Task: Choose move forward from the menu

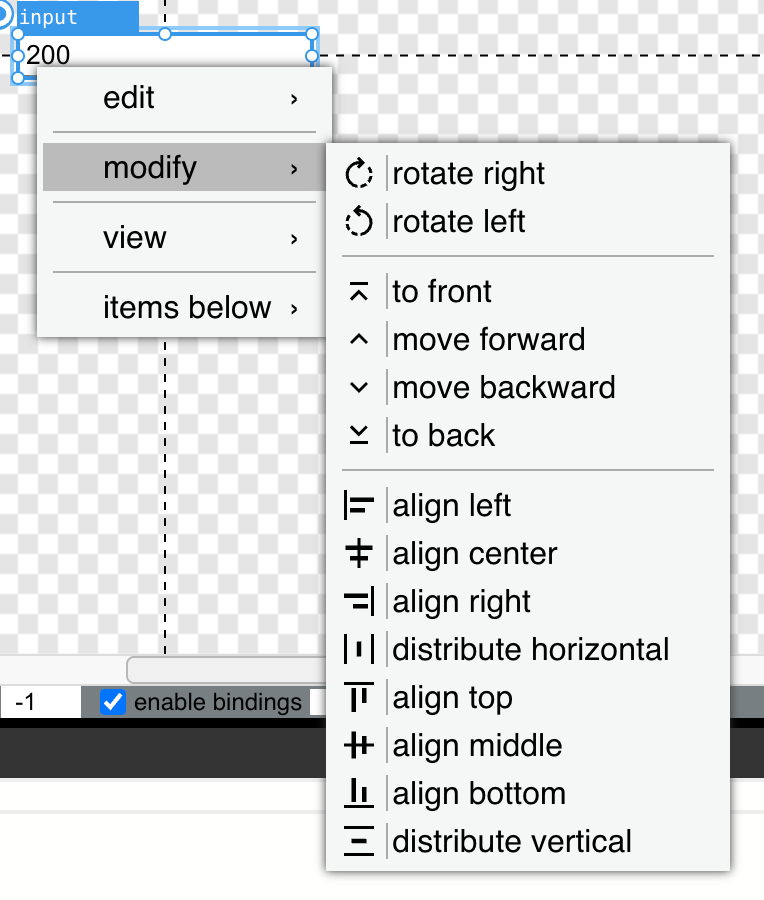Action: click(x=488, y=340)
